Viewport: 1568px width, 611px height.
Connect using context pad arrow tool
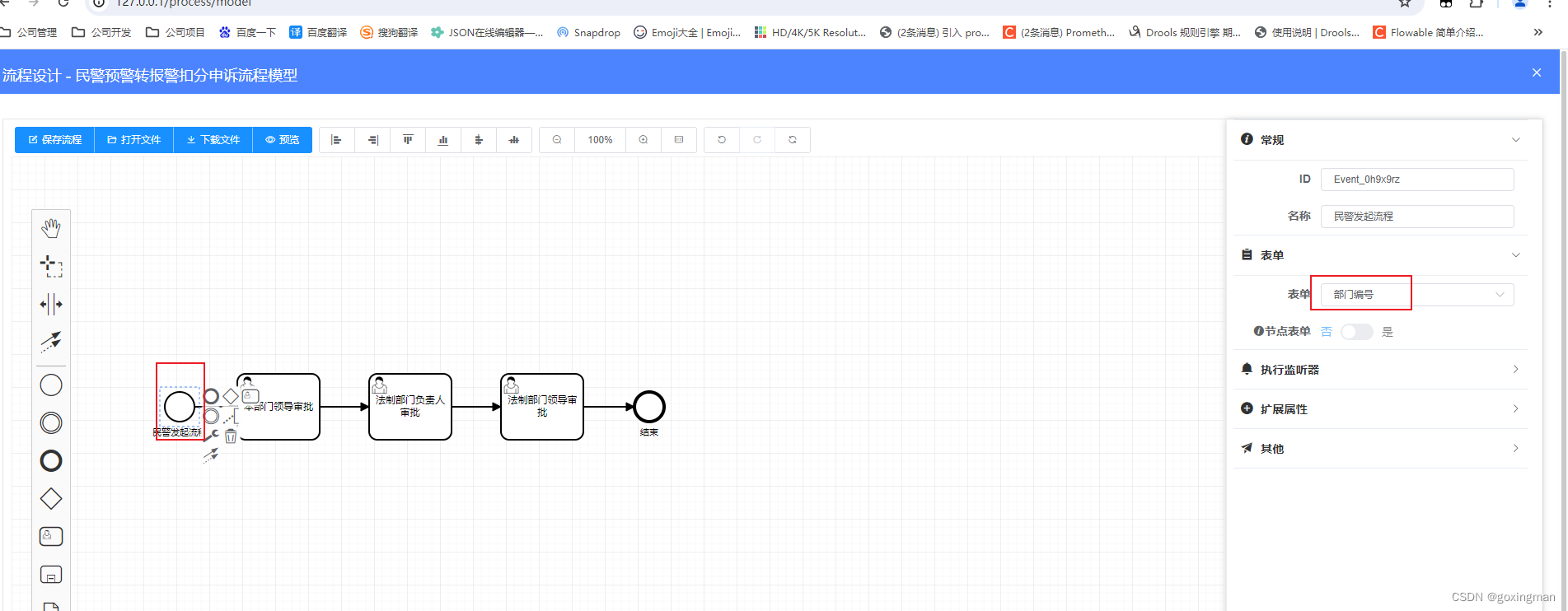point(211,455)
